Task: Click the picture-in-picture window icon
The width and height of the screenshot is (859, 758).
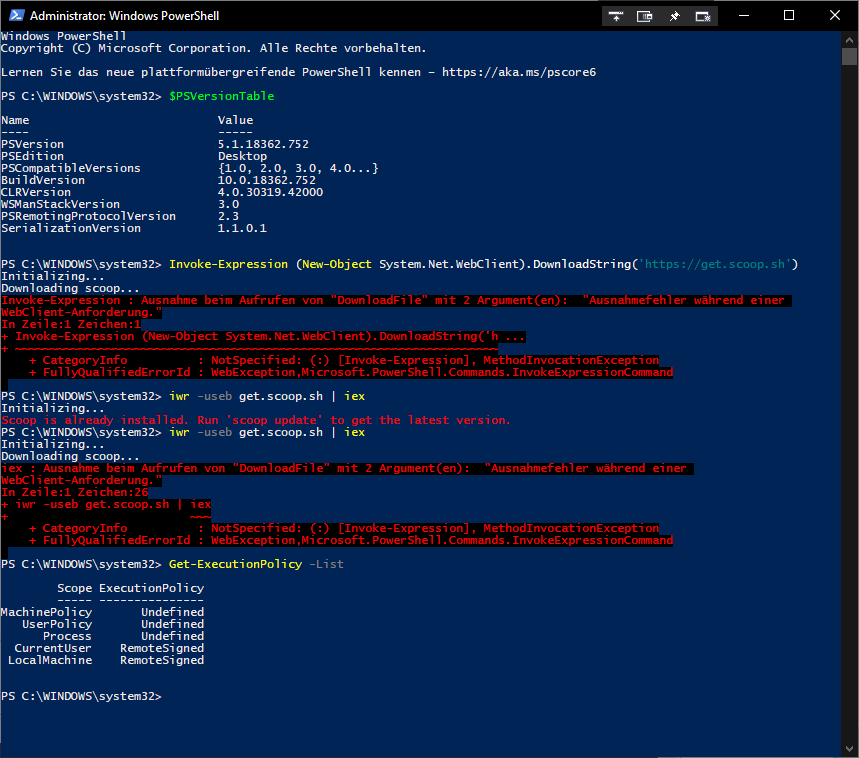Action: tap(645, 17)
